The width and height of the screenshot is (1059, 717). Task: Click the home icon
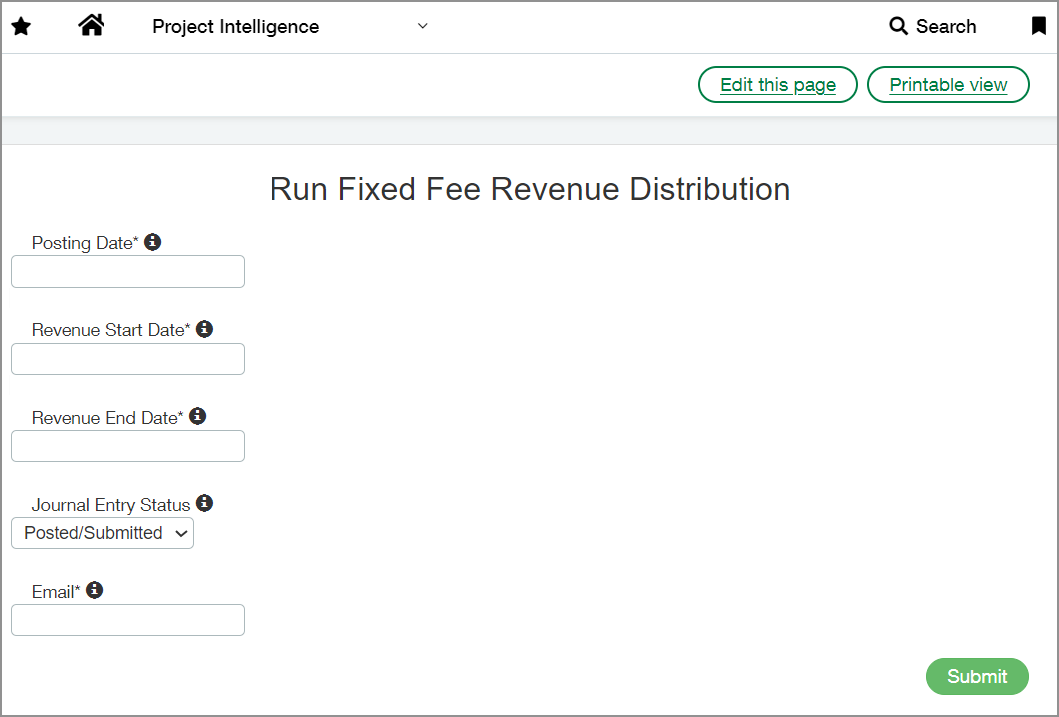(x=91, y=25)
